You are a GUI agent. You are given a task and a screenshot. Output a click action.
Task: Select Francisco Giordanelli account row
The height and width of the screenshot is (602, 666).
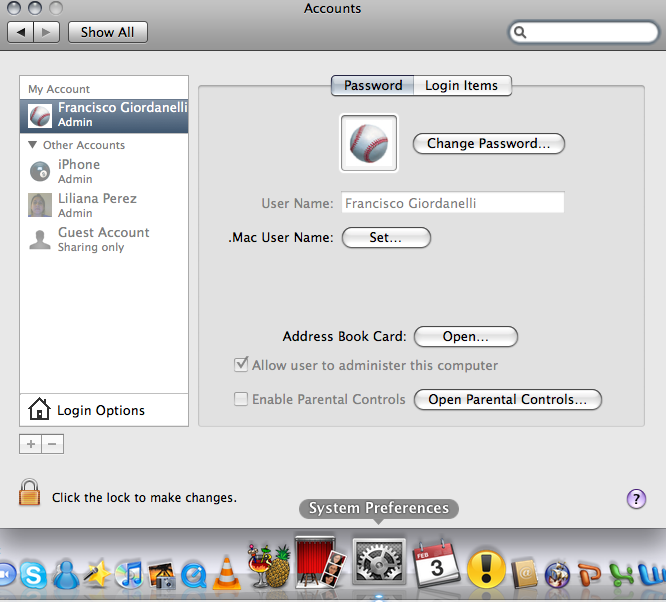[x=104, y=116]
